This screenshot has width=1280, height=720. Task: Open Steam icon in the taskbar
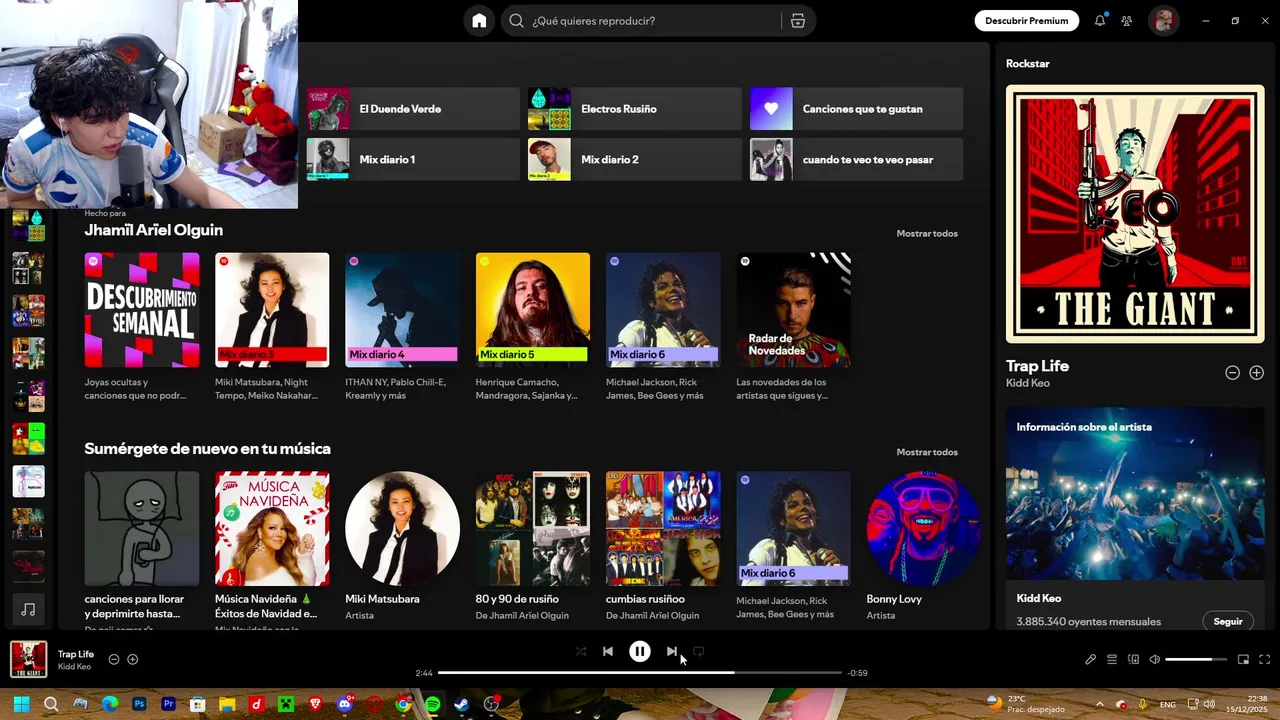pyautogui.click(x=462, y=704)
